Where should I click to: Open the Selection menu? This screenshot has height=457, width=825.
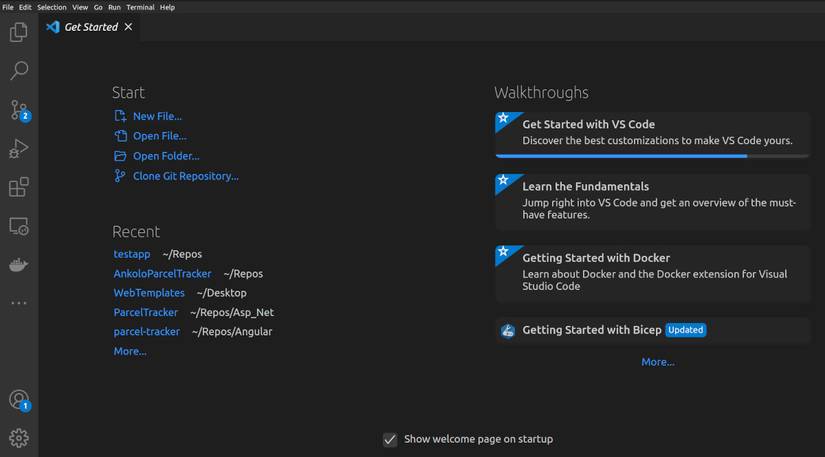52,7
